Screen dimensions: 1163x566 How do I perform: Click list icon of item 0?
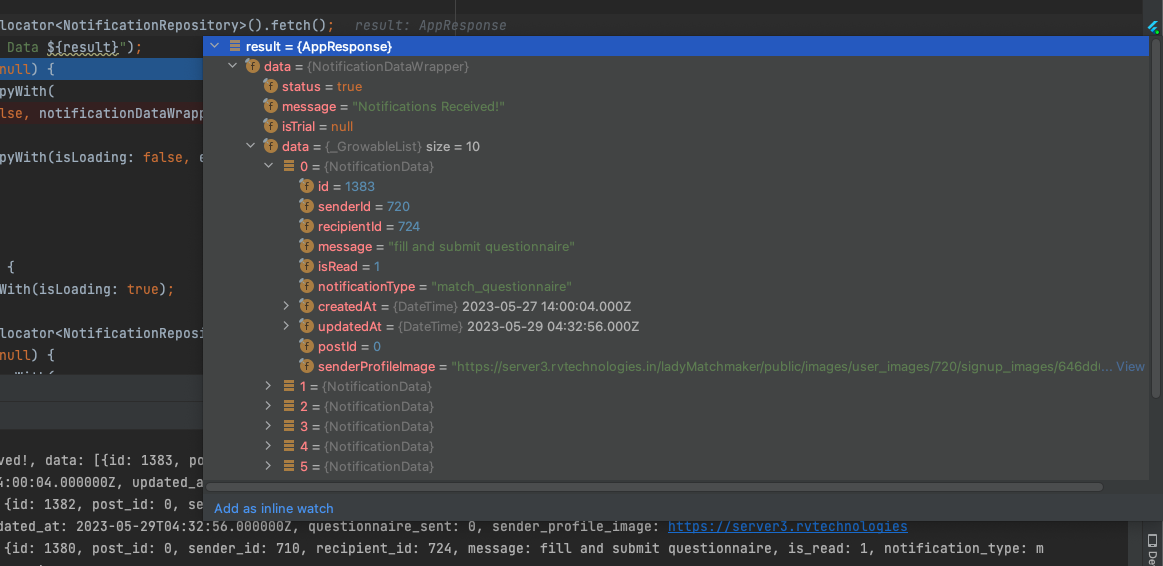(x=289, y=166)
